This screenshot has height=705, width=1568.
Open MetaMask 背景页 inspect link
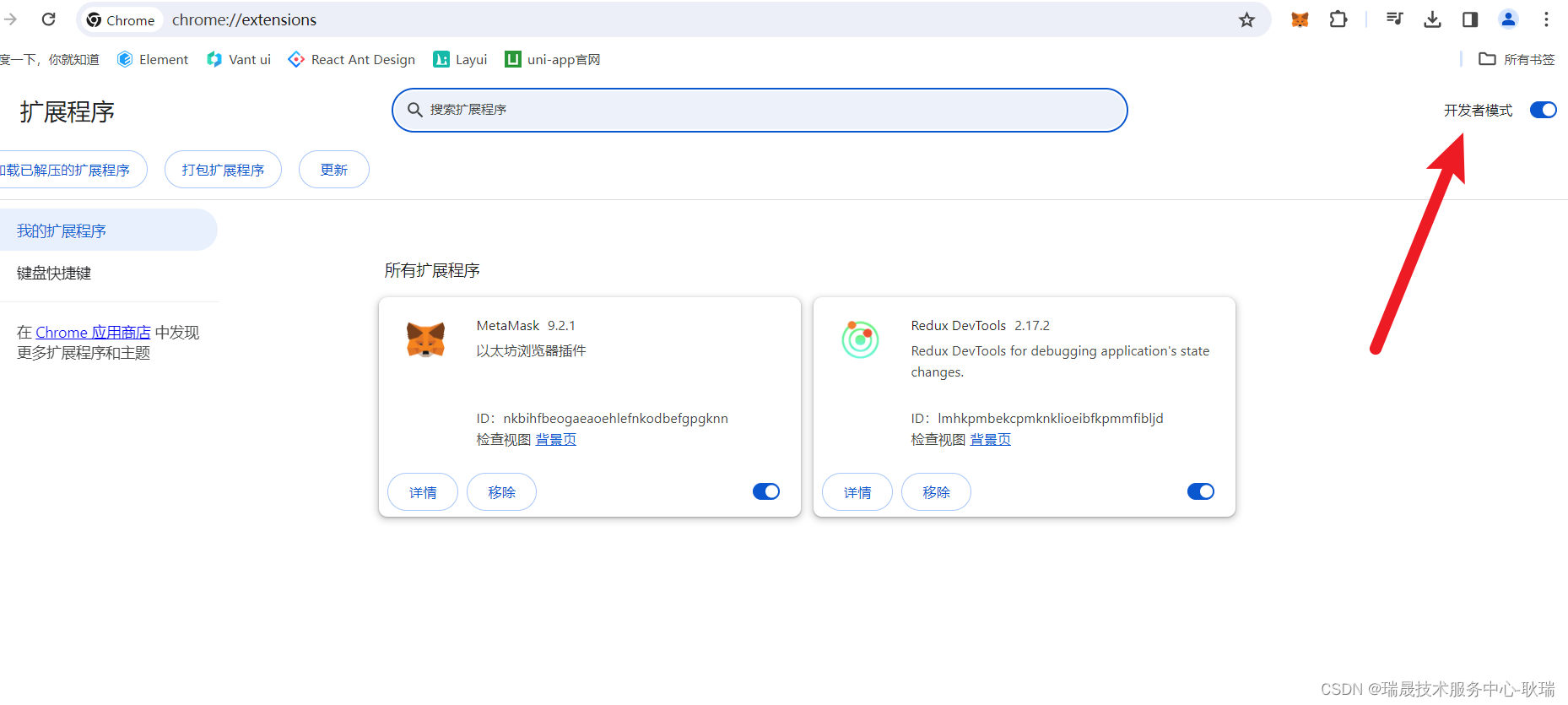point(556,439)
